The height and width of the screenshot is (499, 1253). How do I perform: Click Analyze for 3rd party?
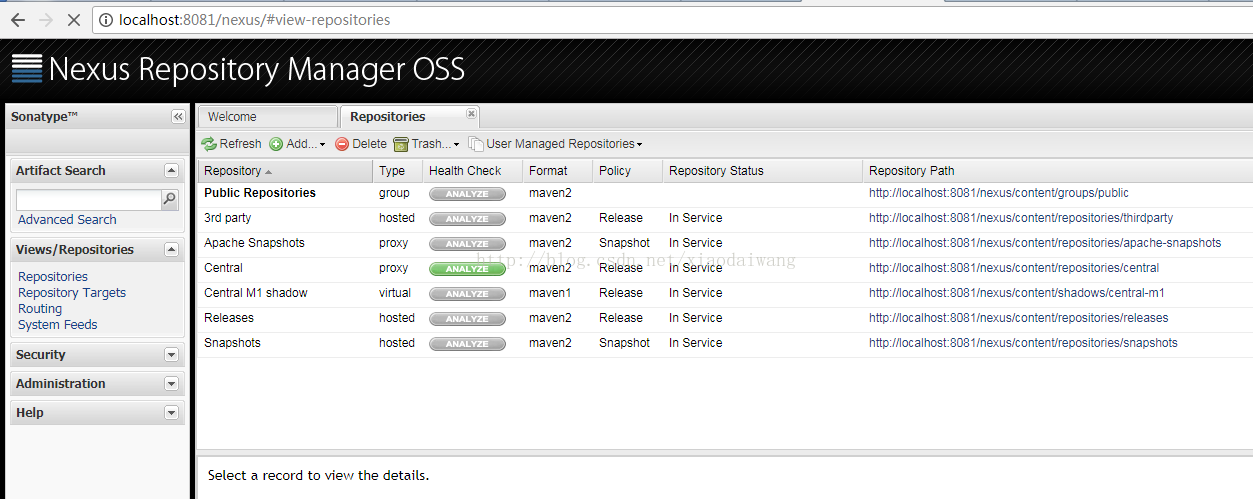point(467,219)
